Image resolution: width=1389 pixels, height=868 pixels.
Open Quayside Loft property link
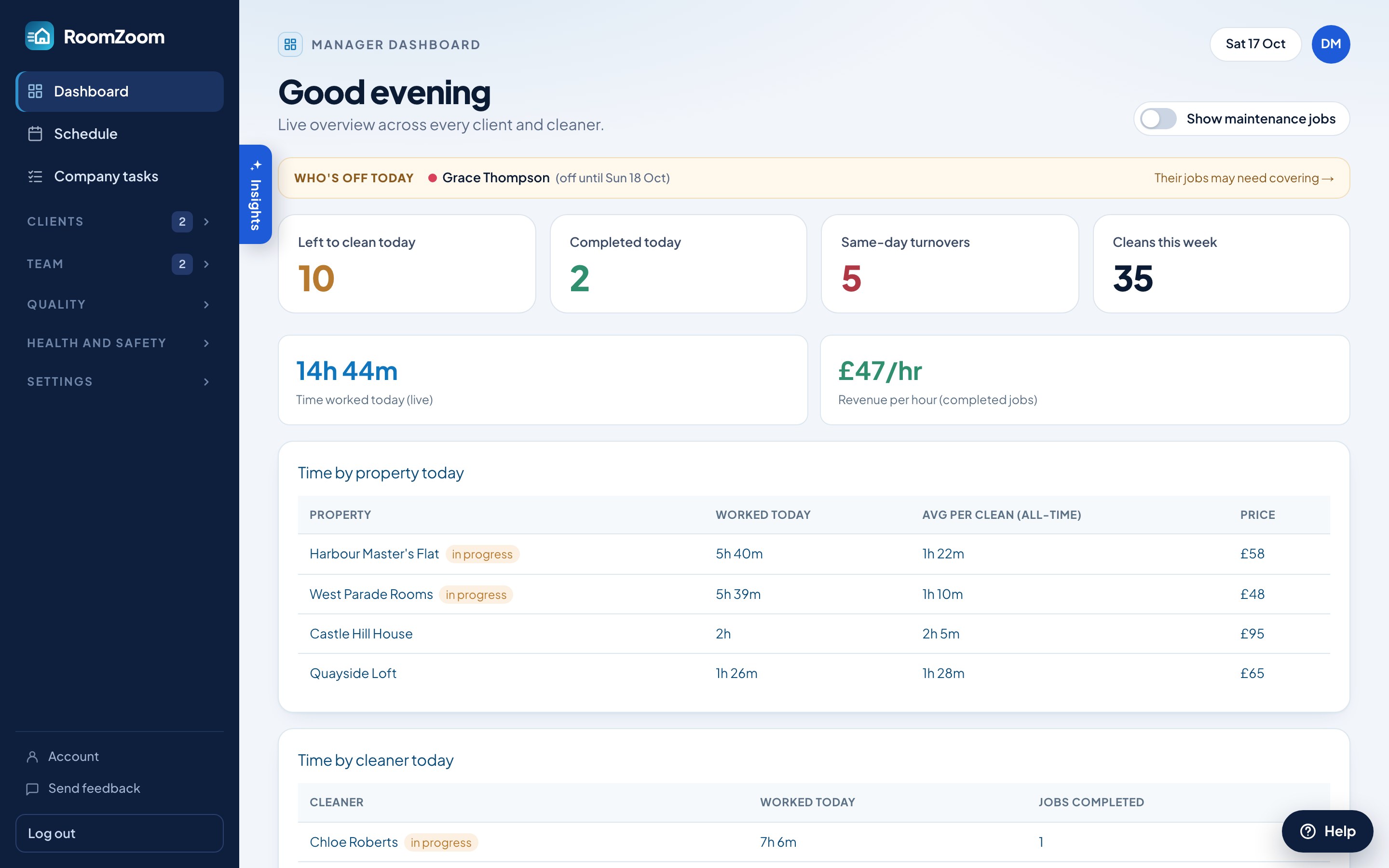pyautogui.click(x=353, y=673)
